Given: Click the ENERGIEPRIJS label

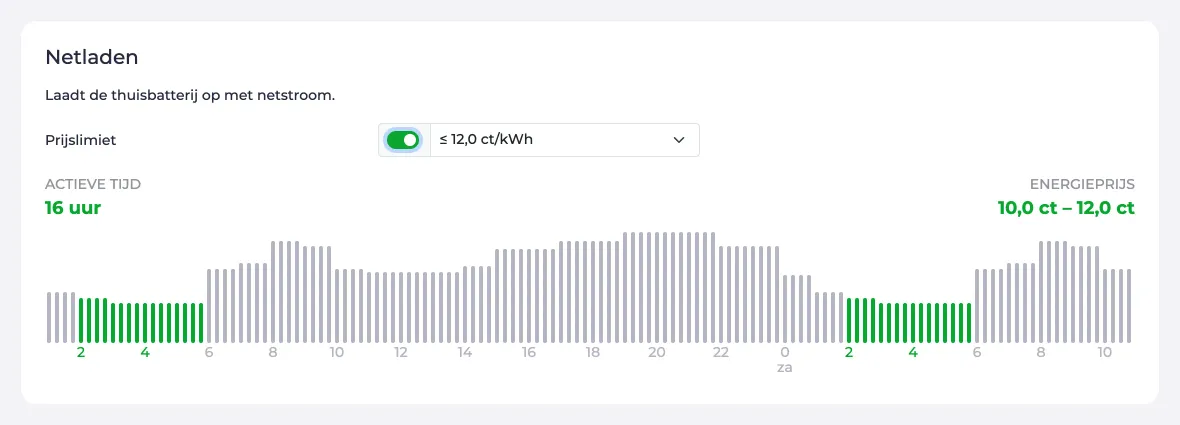Looking at the screenshot, I should [x=1082, y=184].
